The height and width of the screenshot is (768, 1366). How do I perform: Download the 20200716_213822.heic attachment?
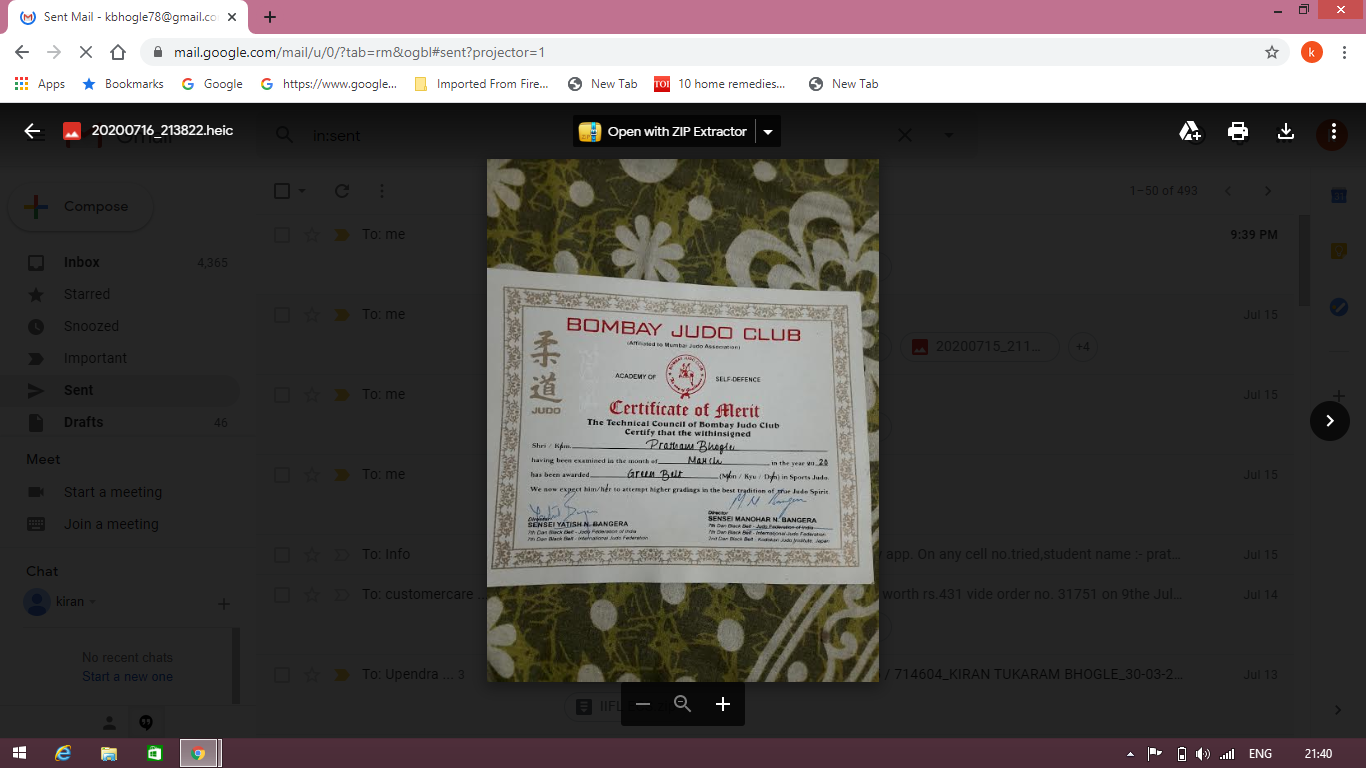[1286, 131]
